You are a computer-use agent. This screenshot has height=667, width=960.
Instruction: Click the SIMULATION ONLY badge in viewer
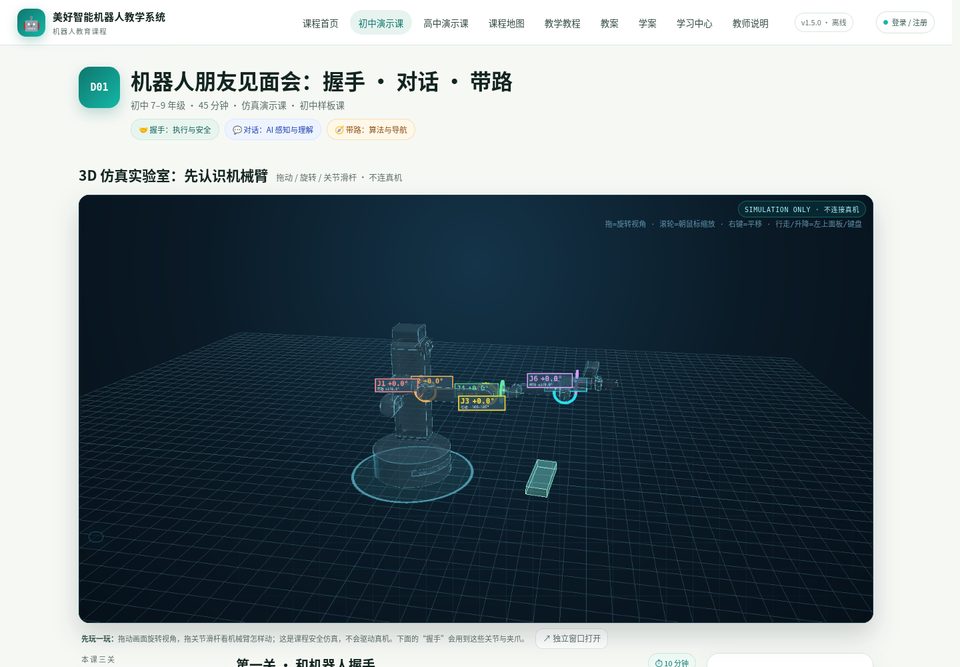pyautogui.click(x=801, y=209)
